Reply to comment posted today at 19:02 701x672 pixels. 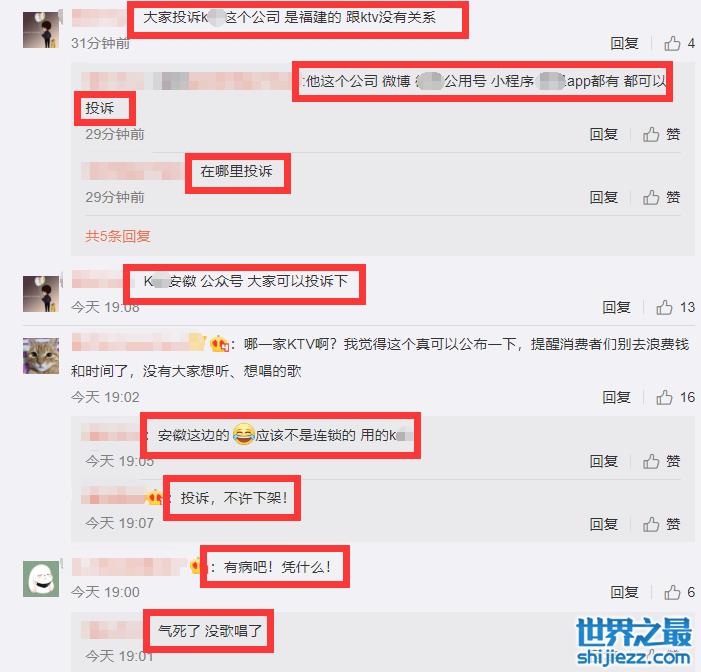point(616,397)
